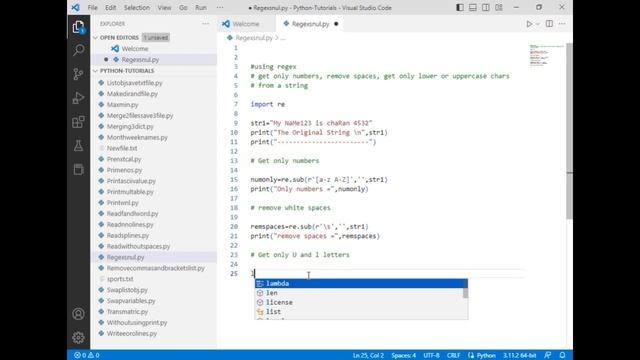
Task: Switch to the Regexsnul.py tab
Action: [x=311, y=24]
